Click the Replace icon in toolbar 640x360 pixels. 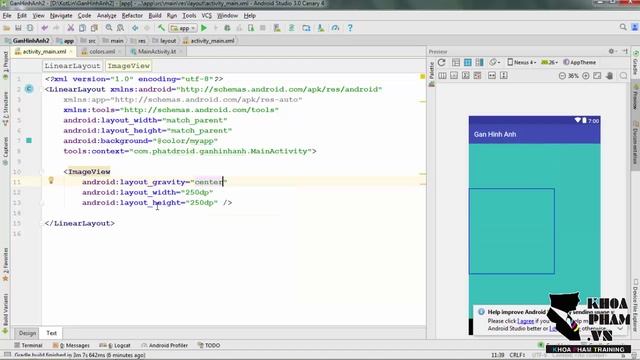coord(120,28)
